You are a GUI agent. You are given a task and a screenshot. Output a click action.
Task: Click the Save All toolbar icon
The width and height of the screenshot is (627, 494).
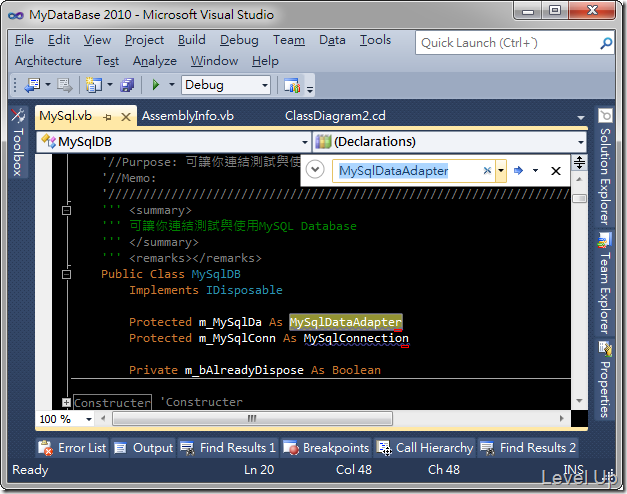pos(127,85)
